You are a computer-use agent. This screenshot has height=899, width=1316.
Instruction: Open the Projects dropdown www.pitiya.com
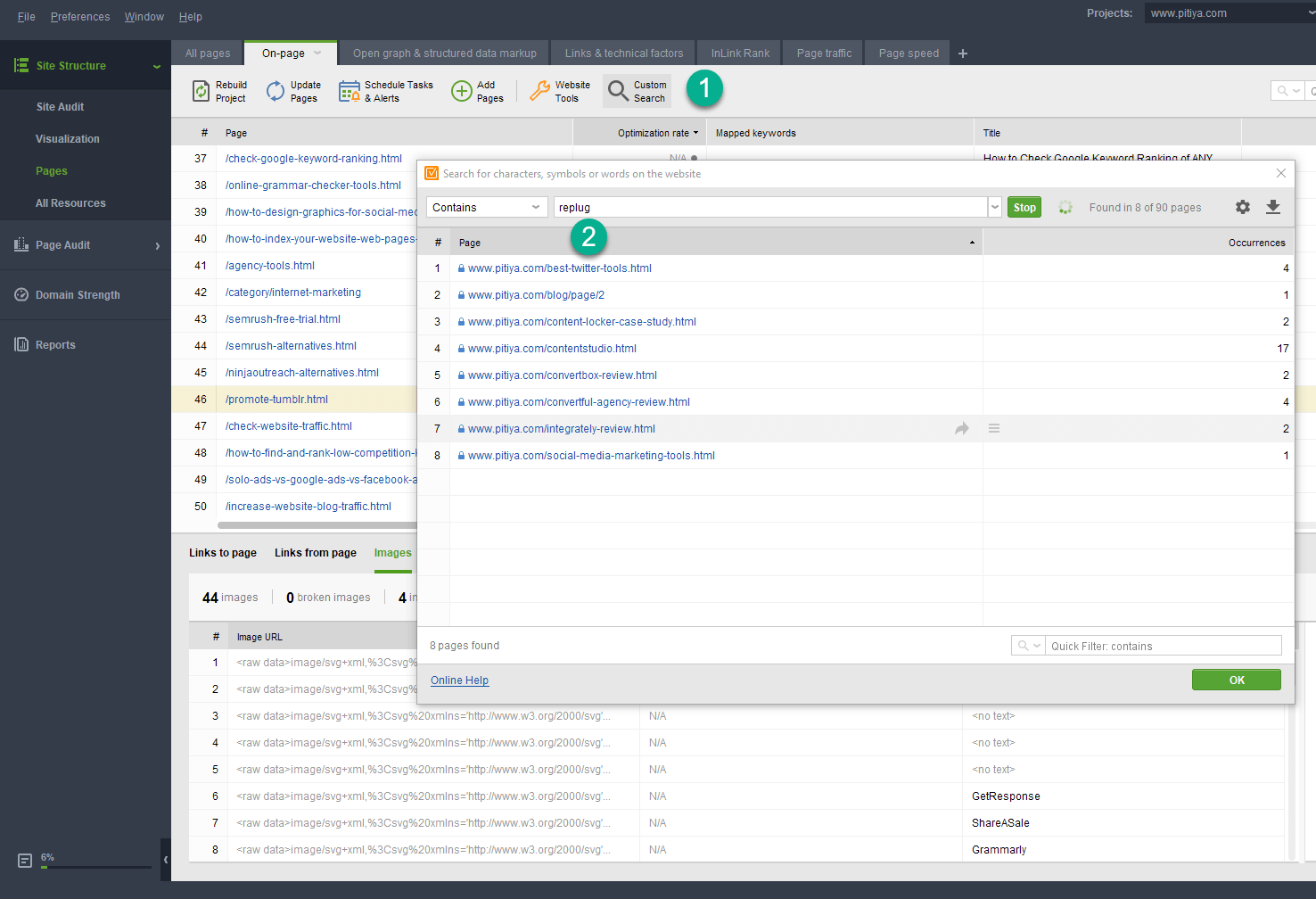(x=1230, y=13)
